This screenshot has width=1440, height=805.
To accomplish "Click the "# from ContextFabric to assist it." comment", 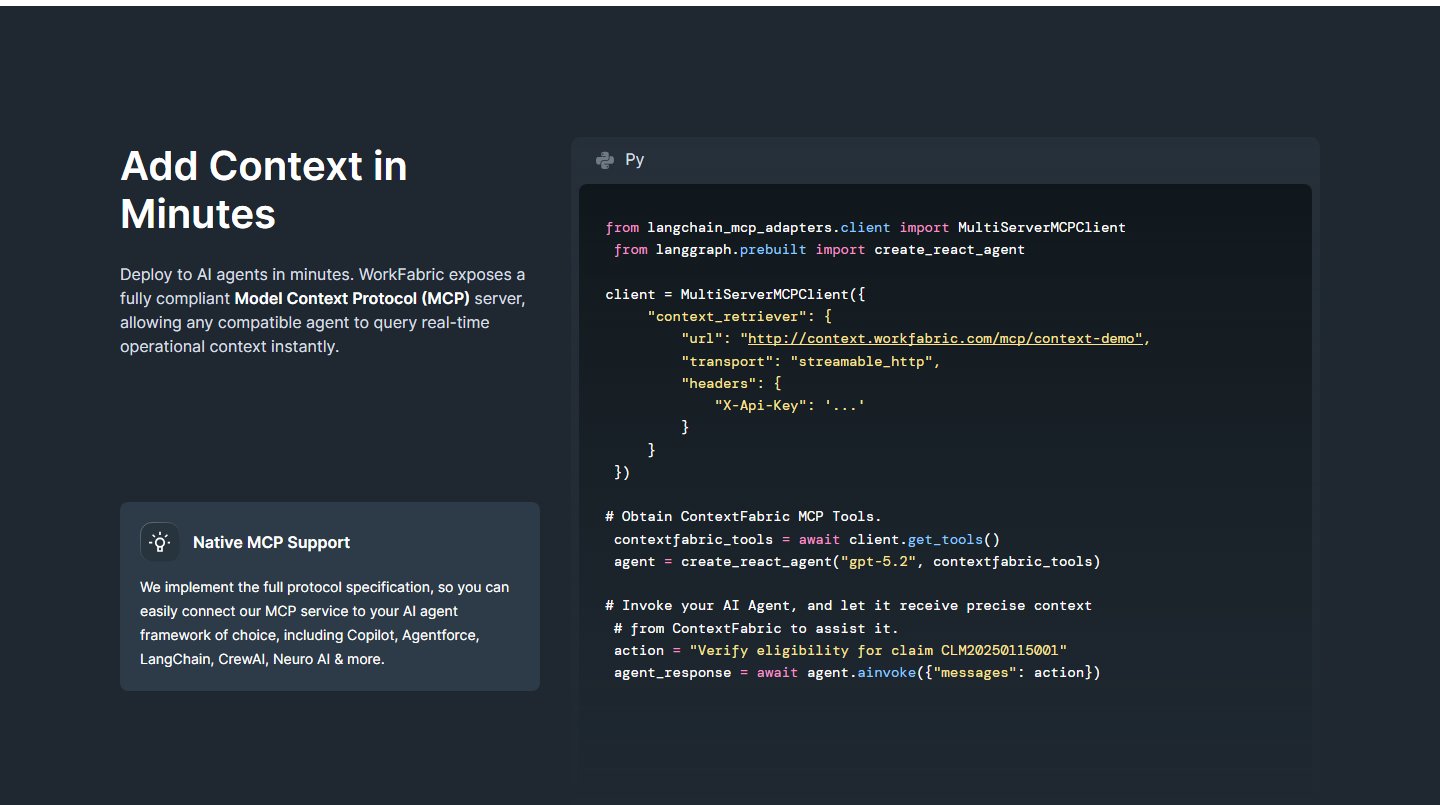I will pyautogui.click(x=756, y=628).
